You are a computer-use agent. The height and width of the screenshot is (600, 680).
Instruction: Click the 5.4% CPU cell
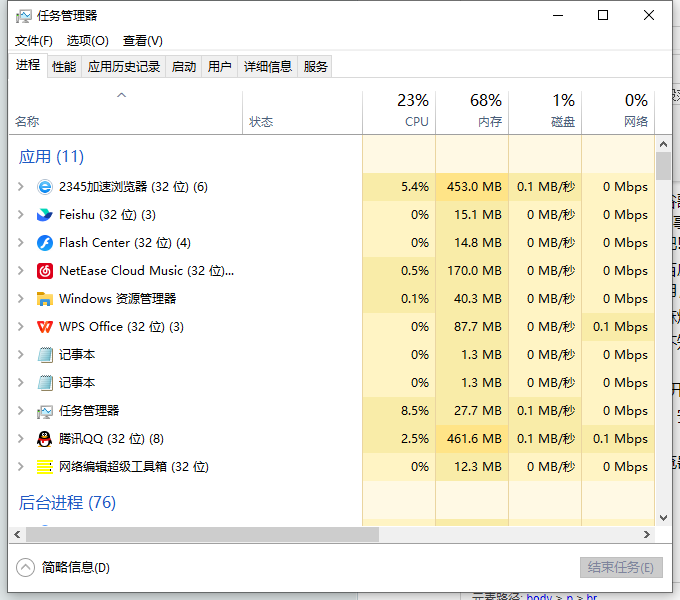399,187
